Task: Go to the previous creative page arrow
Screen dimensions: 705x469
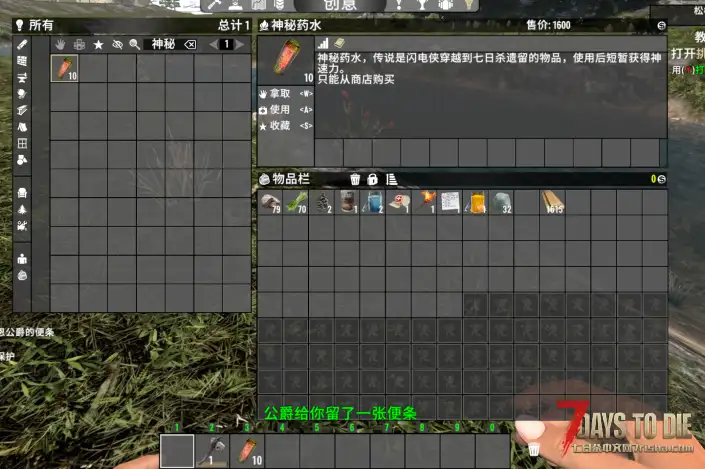Action: [211, 45]
